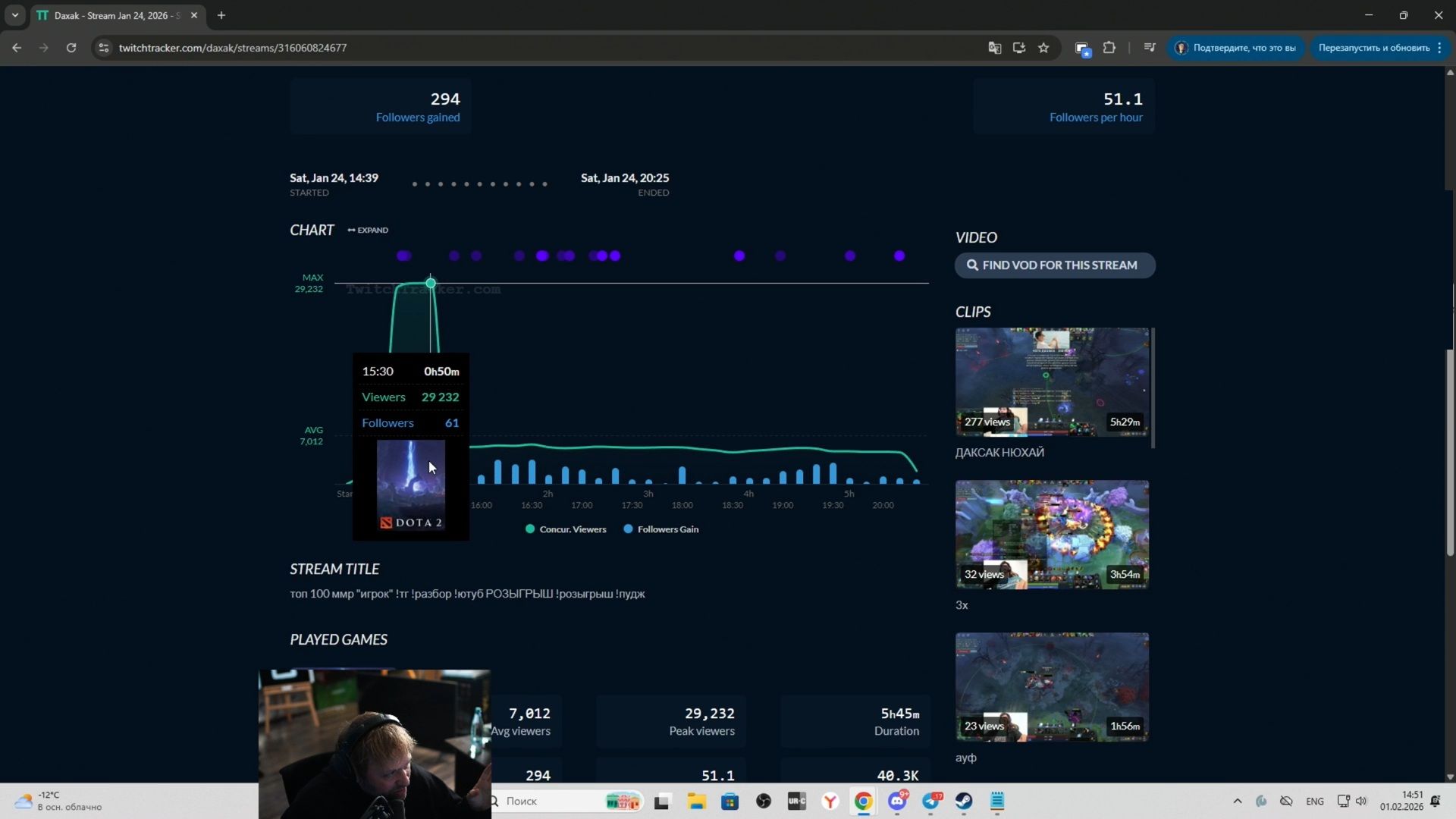Screen dimensions: 1456x819
Task: Expand the chart with EXPAND link
Action: (368, 230)
